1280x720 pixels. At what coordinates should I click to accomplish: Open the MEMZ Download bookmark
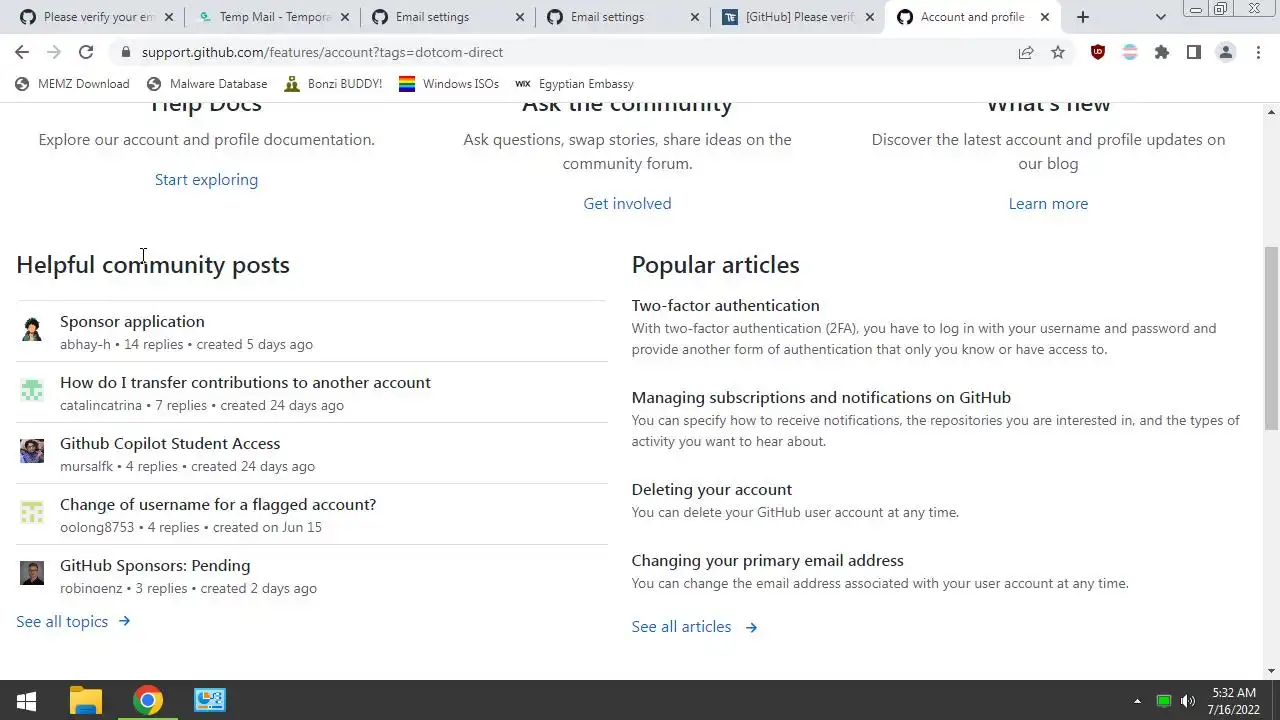(73, 84)
